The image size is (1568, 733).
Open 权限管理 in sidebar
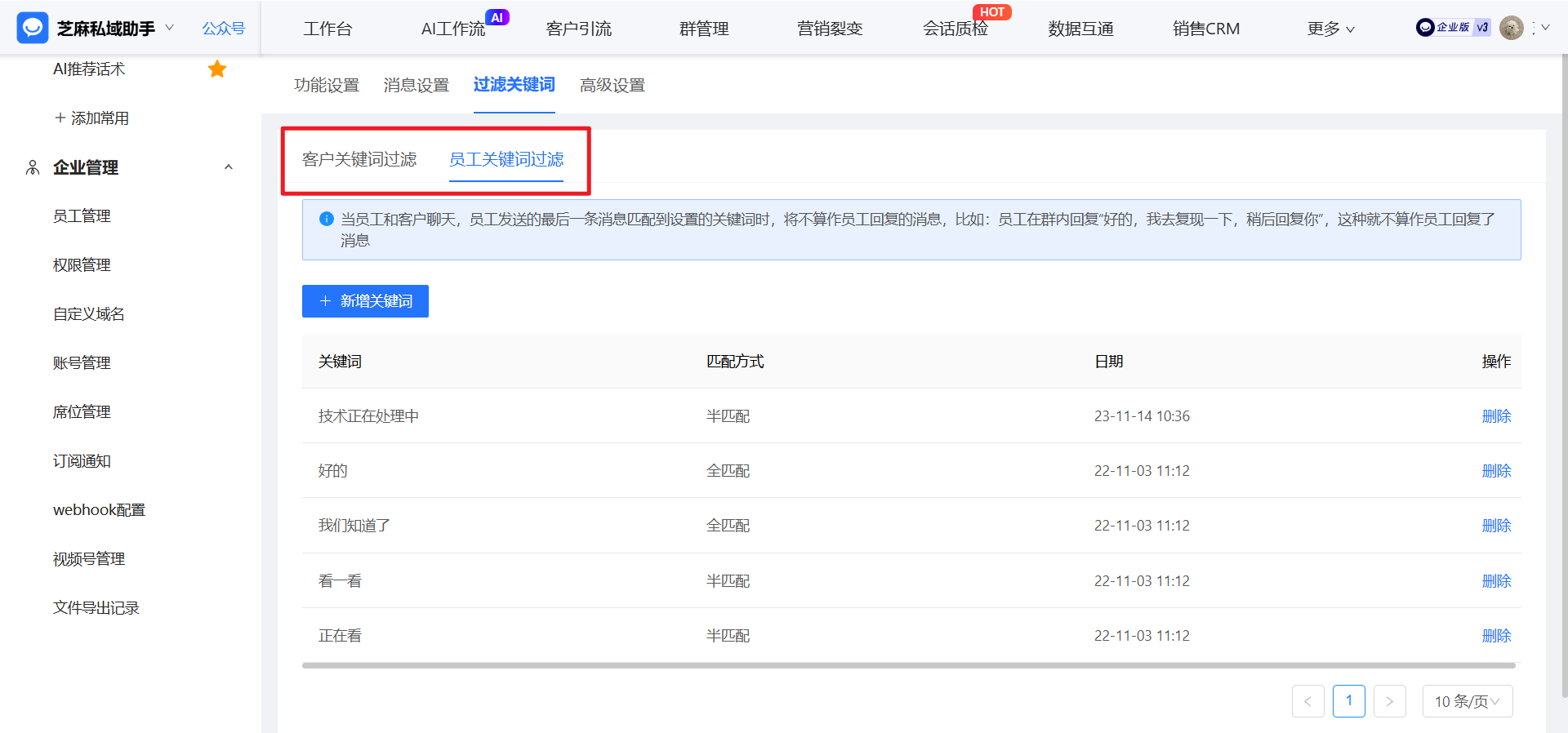82,265
